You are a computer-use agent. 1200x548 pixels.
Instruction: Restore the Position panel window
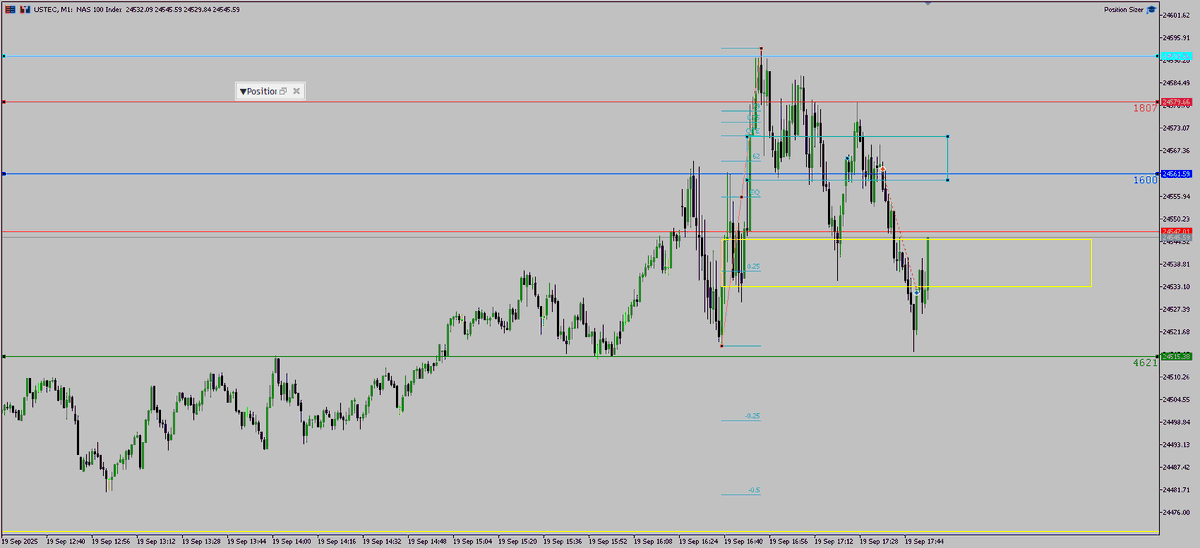pos(283,91)
